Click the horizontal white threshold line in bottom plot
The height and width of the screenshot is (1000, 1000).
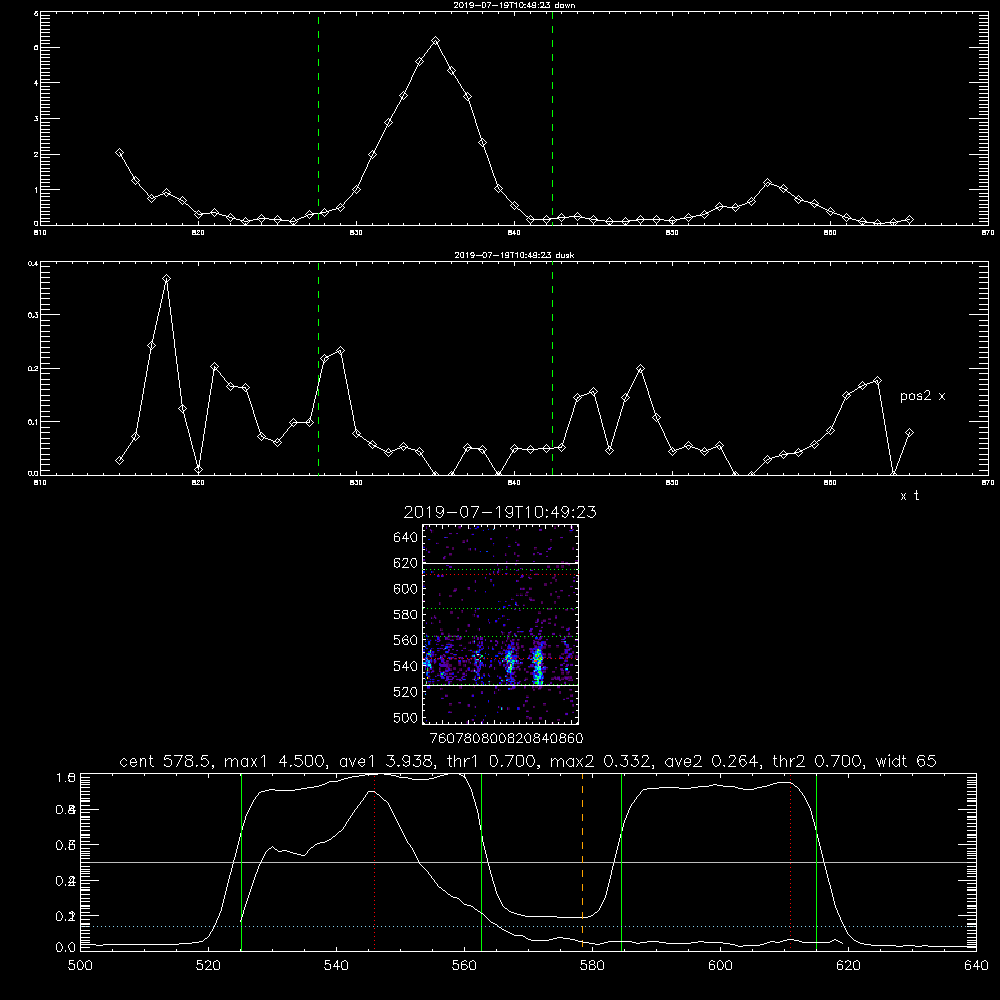click(x=528, y=862)
